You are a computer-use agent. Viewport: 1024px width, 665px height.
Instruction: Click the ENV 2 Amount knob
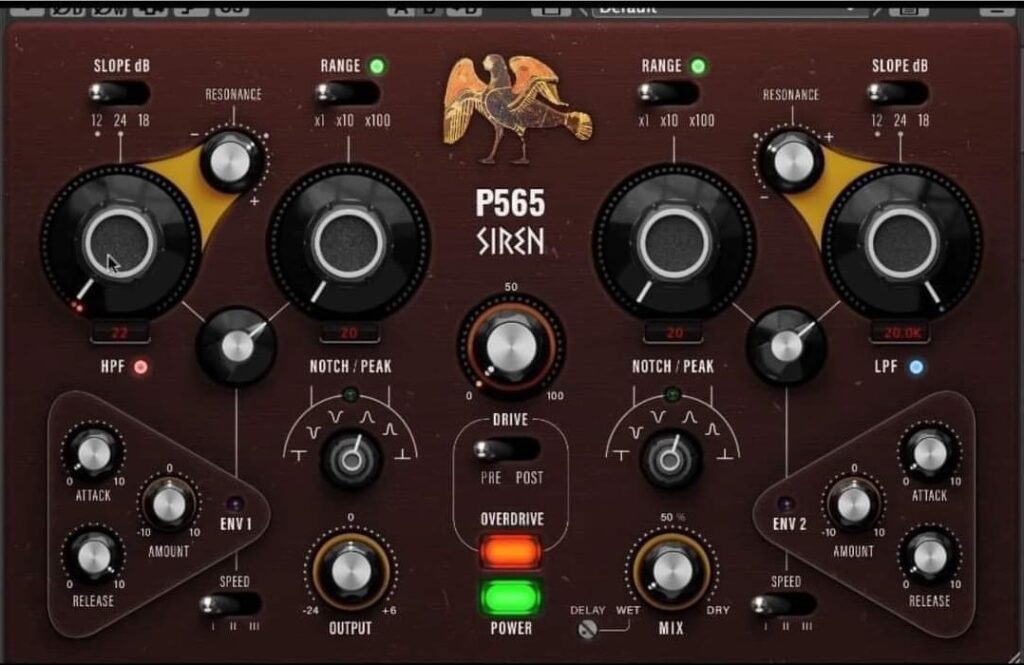point(854,504)
